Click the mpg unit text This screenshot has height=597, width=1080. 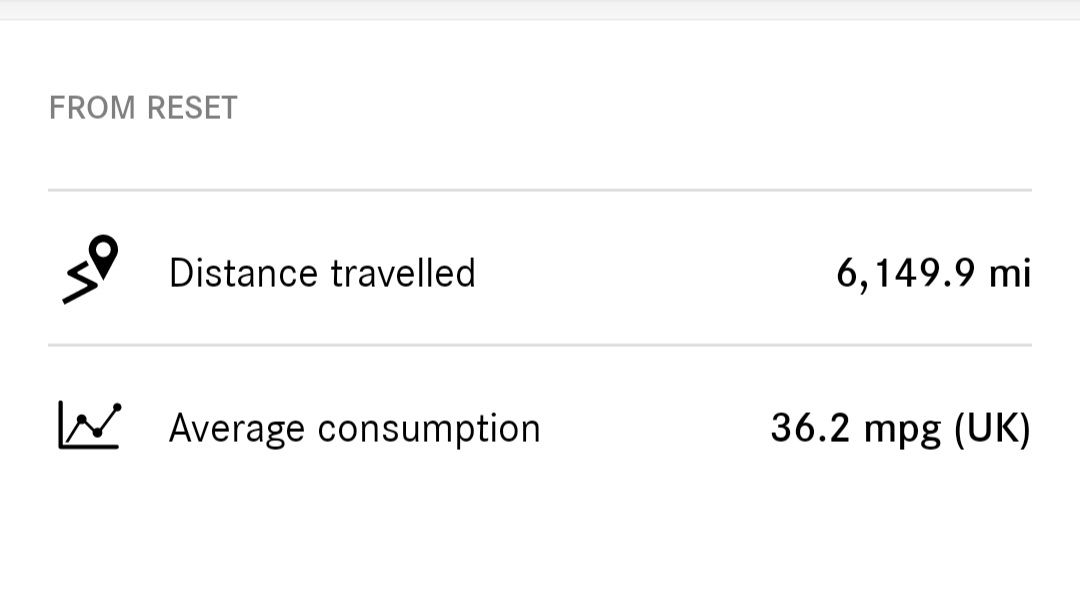pos(902,431)
